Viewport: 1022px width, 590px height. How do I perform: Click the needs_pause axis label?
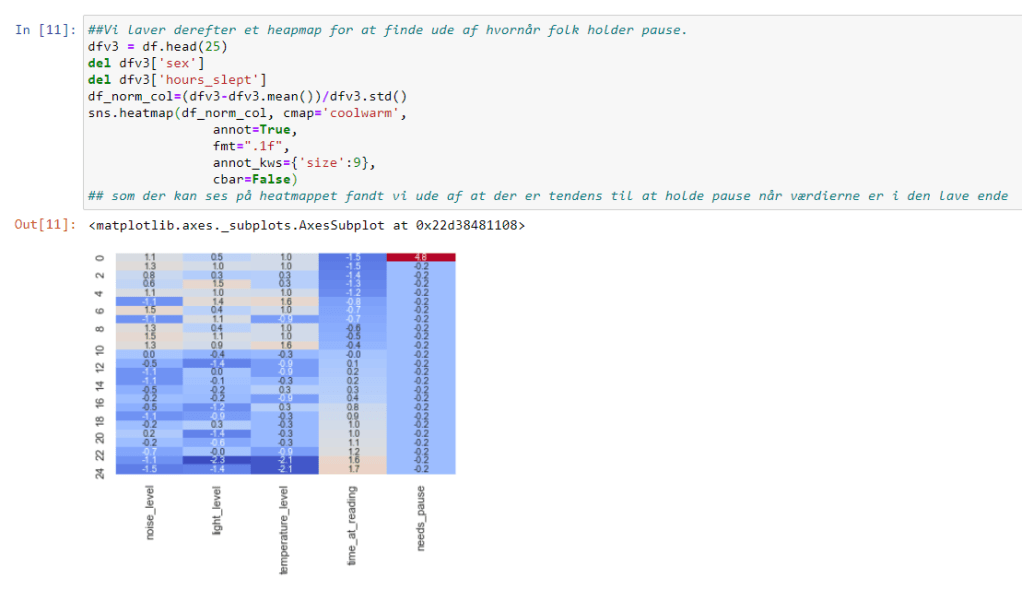point(421,519)
